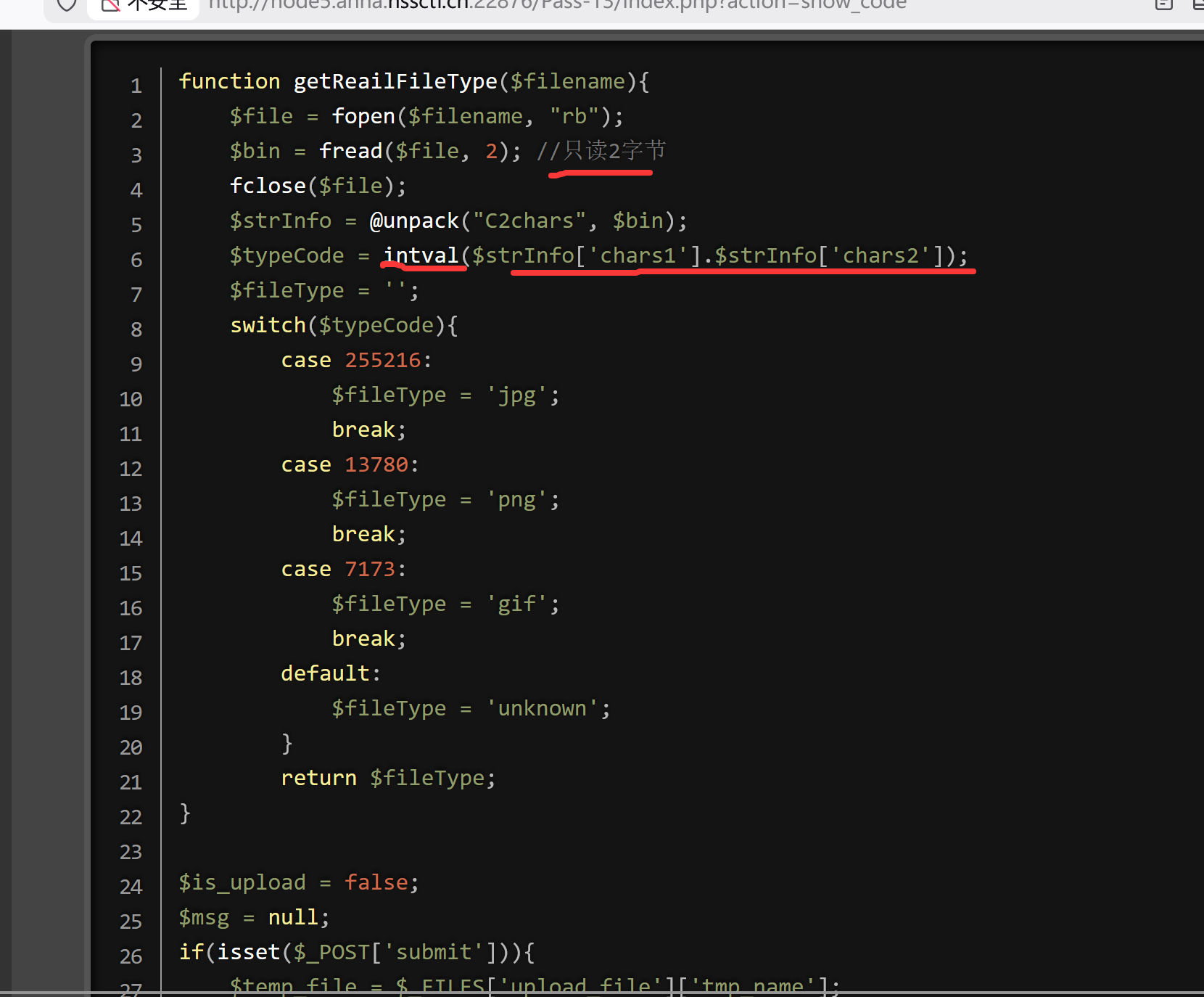Click the reader view icon in address bar
Screen dimensions: 1204x997
point(1163,4)
